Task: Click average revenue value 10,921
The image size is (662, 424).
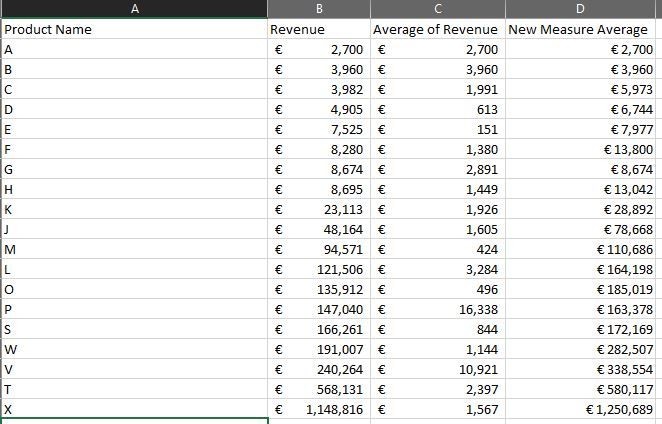Action: point(438,369)
